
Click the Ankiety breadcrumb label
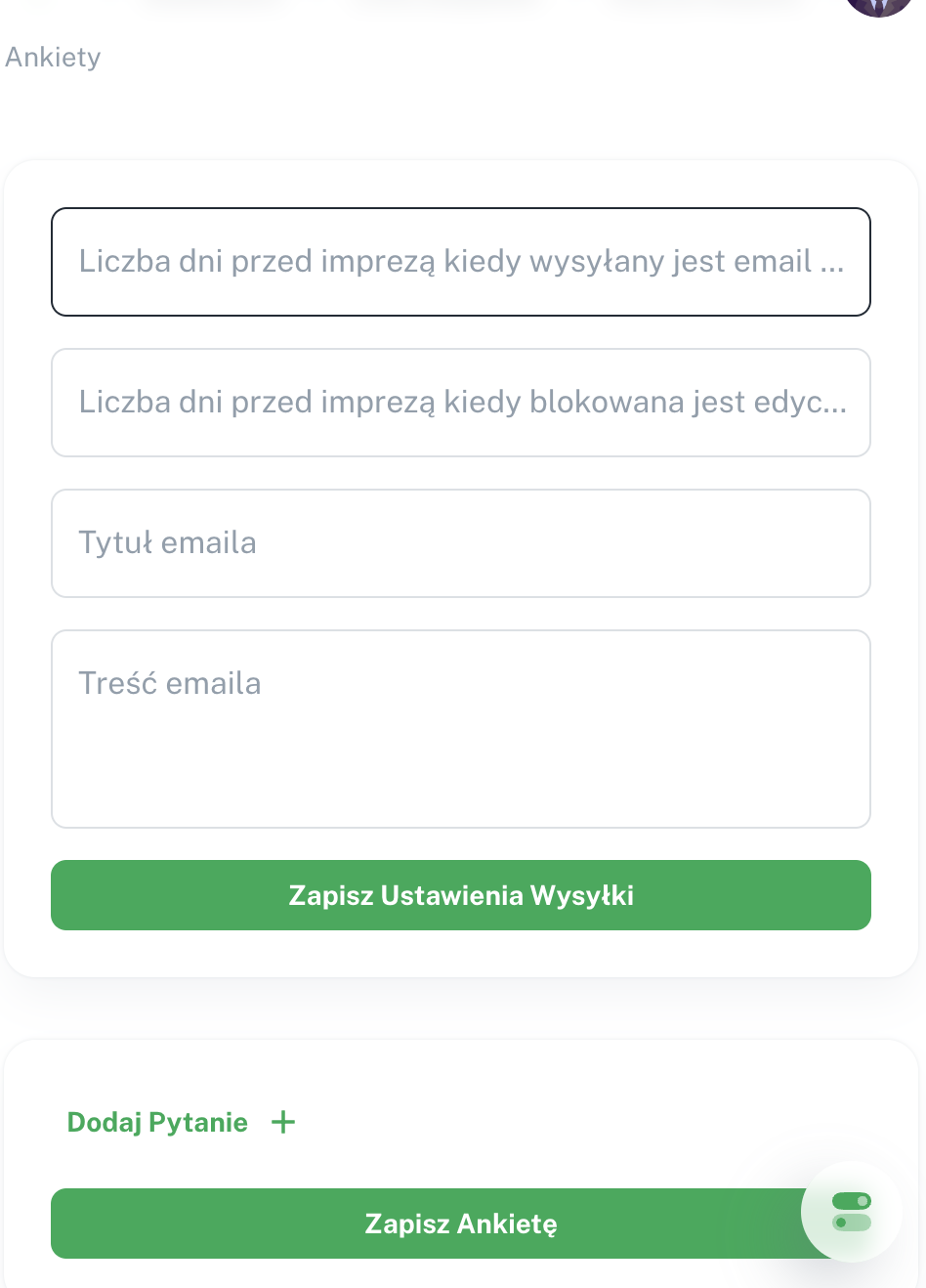pos(53,58)
